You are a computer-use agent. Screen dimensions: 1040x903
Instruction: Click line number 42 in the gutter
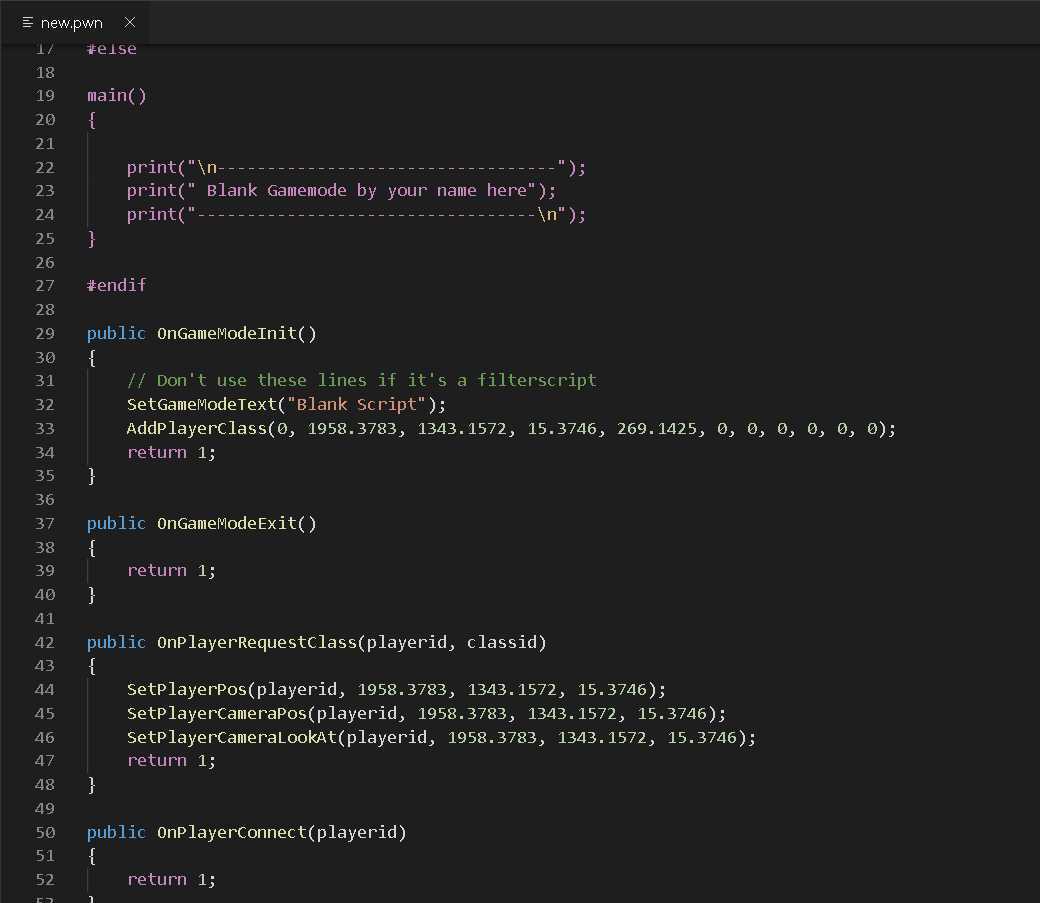pyautogui.click(x=45, y=642)
